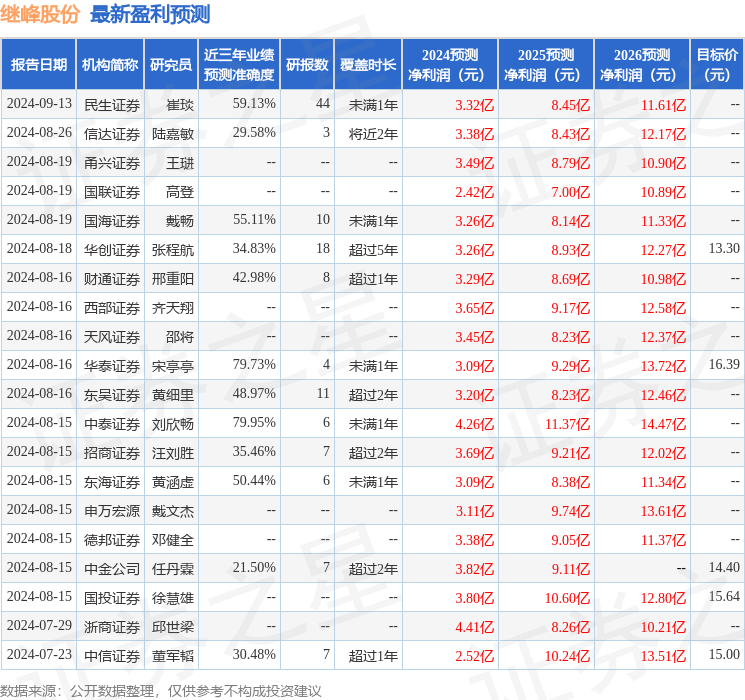Click 2024 forecast 4.26亿

[475, 423]
